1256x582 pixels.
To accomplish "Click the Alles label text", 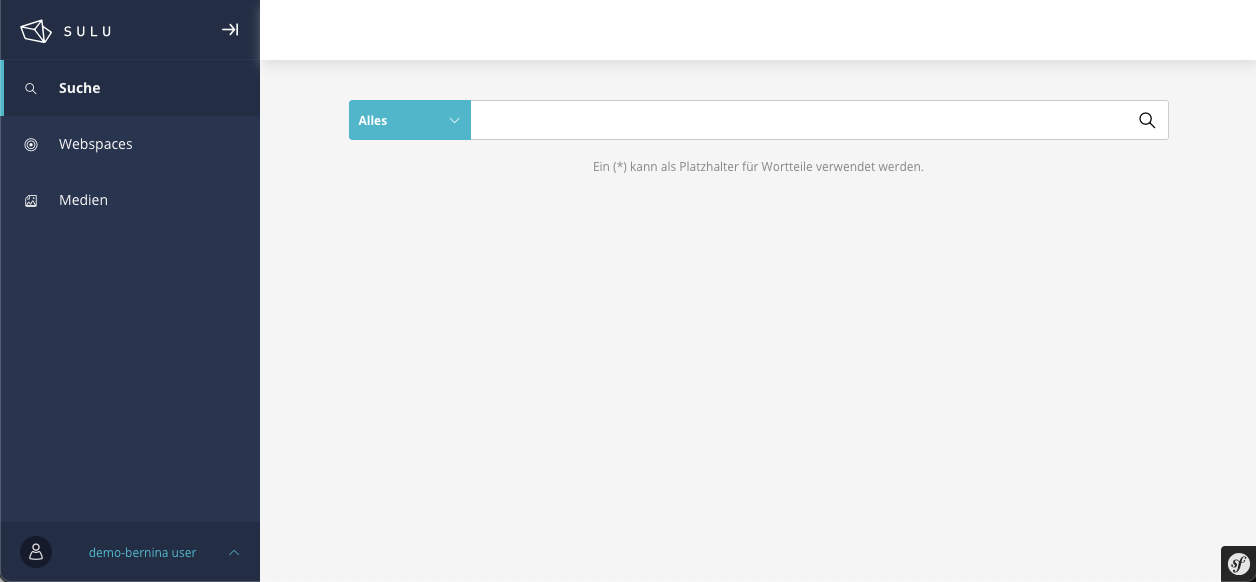I will [x=373, y=120].
